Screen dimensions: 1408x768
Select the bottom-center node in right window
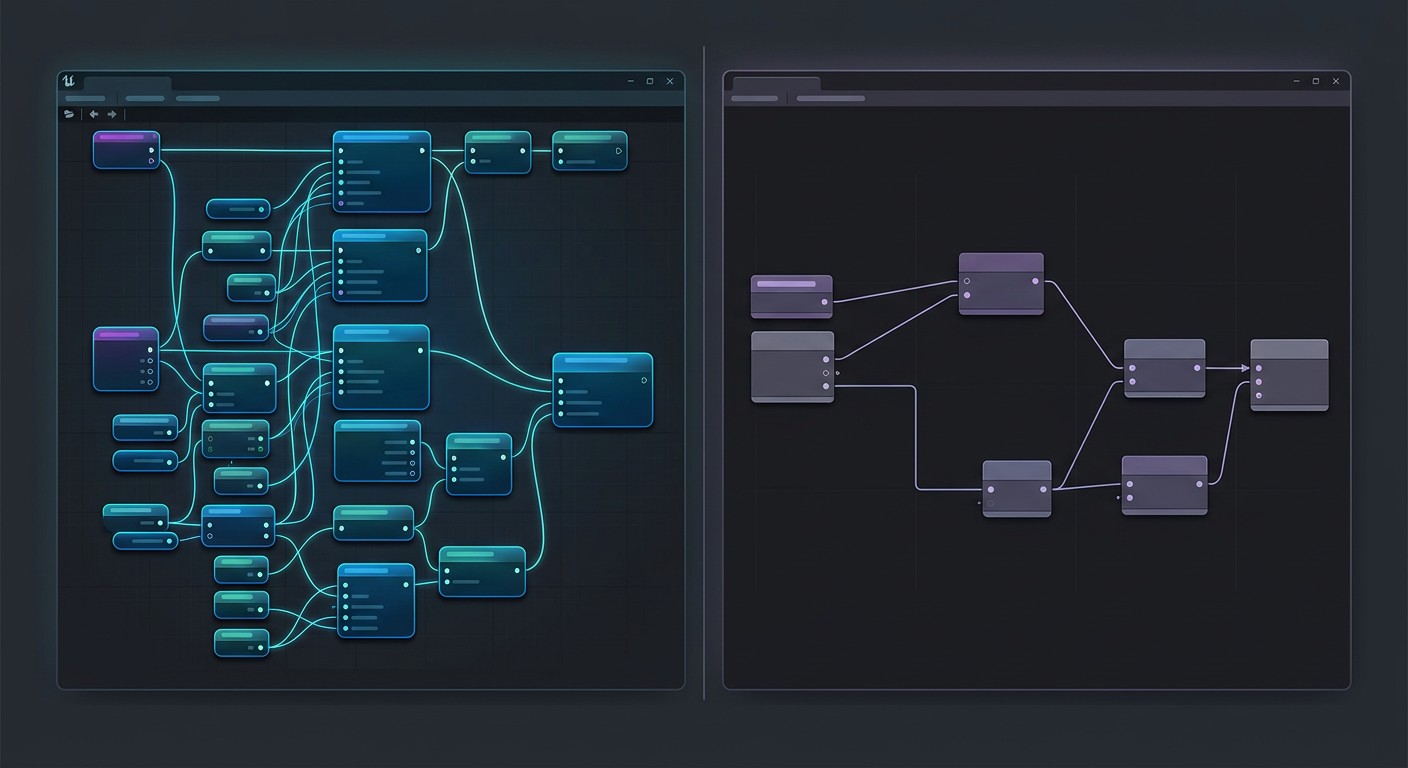coord(1017,489)
